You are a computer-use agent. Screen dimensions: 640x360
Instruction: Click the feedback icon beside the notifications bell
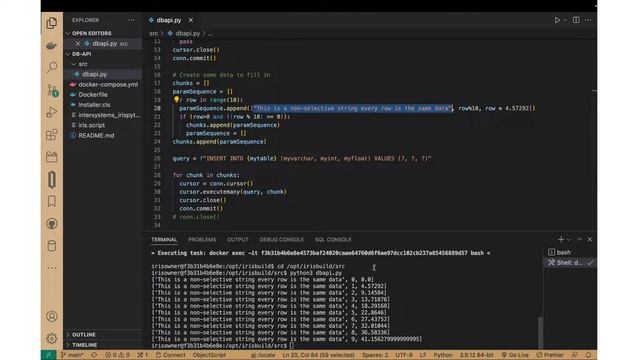click(574, 355)
